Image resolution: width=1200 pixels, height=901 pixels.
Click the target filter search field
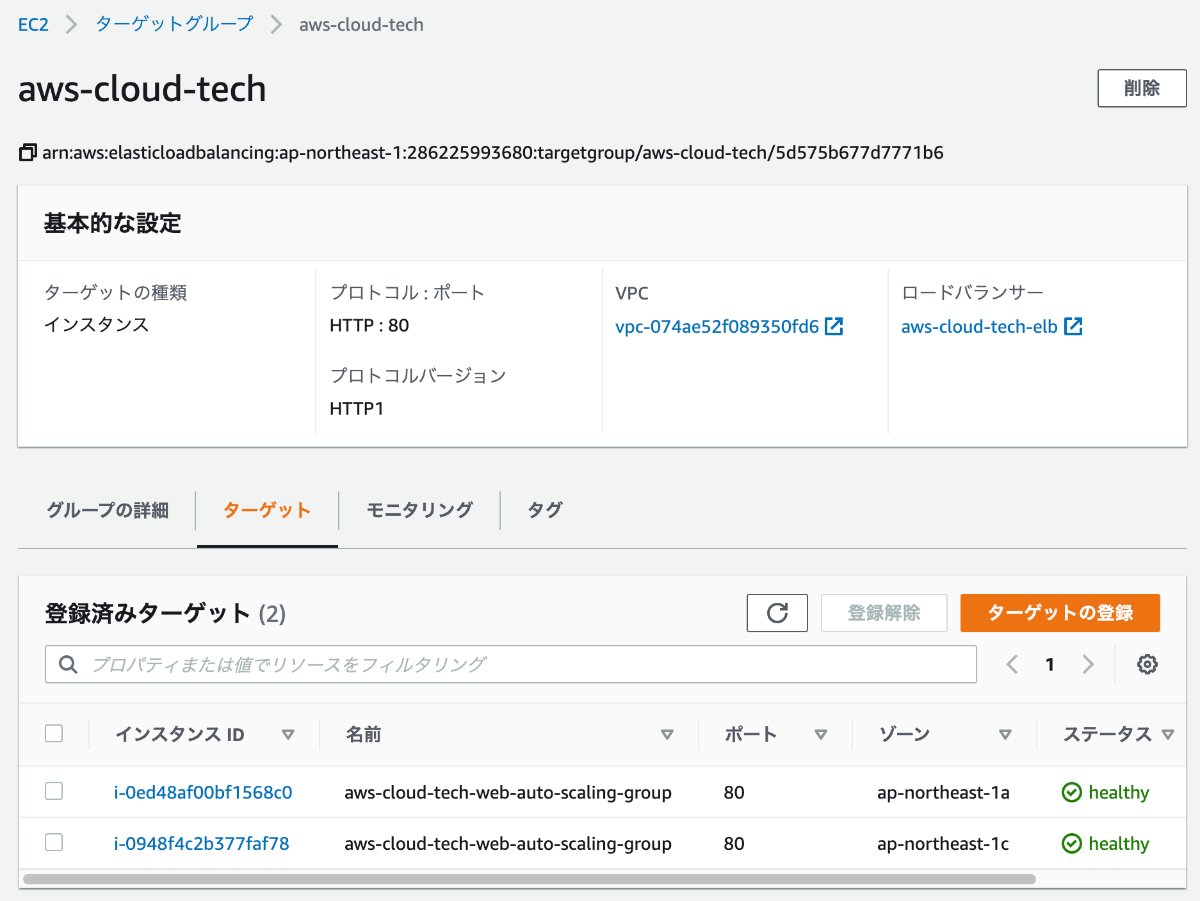coord(510,664)
